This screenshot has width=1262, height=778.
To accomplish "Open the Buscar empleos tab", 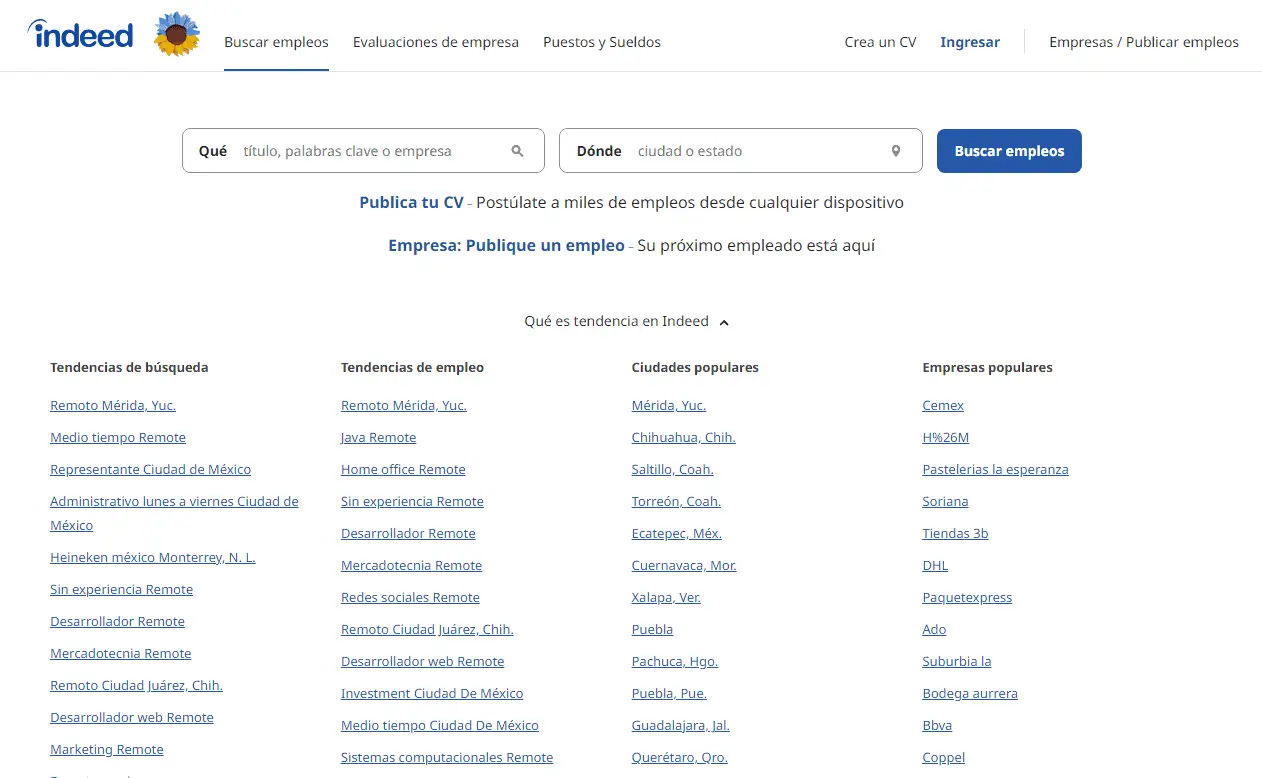I will pyautogui.click(x=276, y=42).
